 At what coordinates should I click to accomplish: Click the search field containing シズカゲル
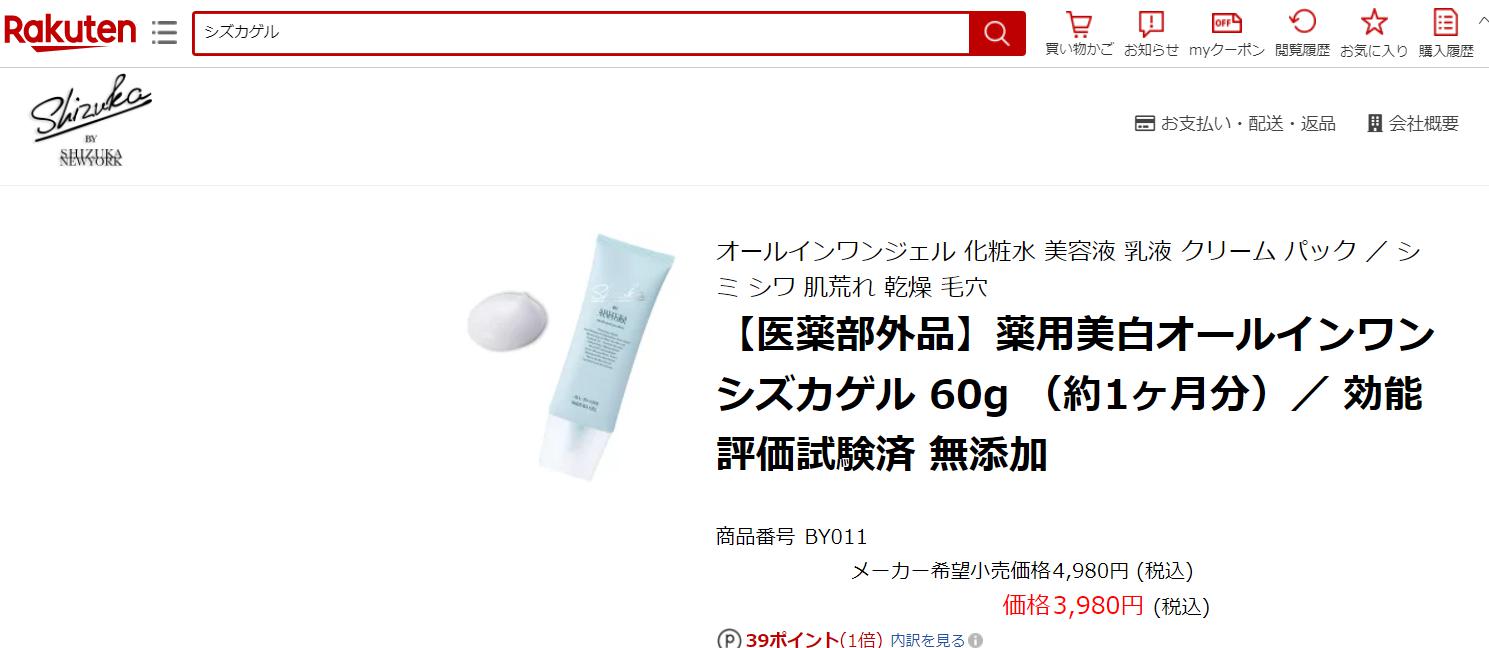coord(581,33)
